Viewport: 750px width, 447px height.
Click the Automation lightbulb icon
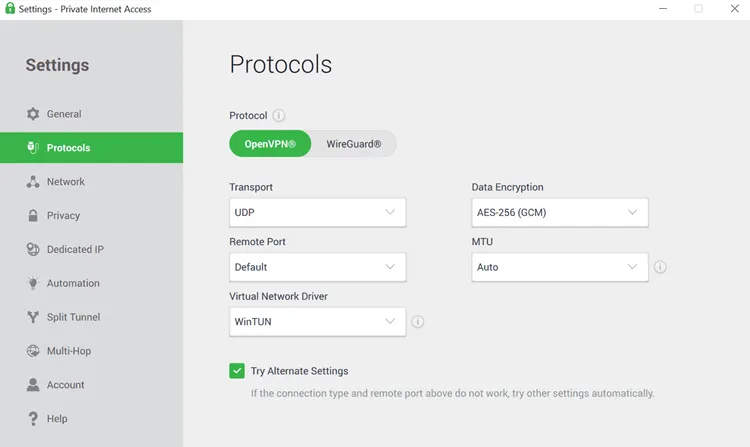coord(33,284)
